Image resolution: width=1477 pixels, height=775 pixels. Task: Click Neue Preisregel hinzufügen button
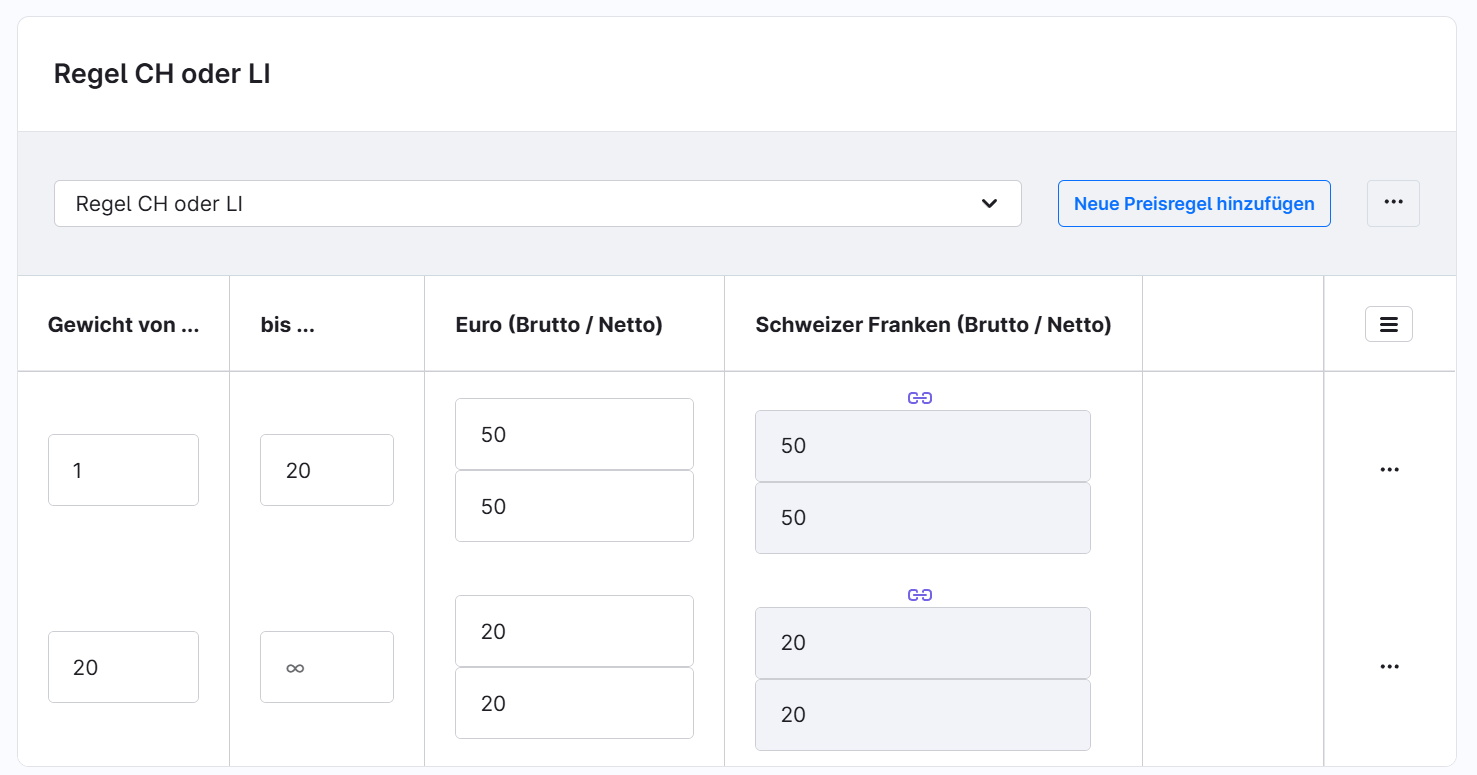pyautogui.click(x=1193, y=204)
